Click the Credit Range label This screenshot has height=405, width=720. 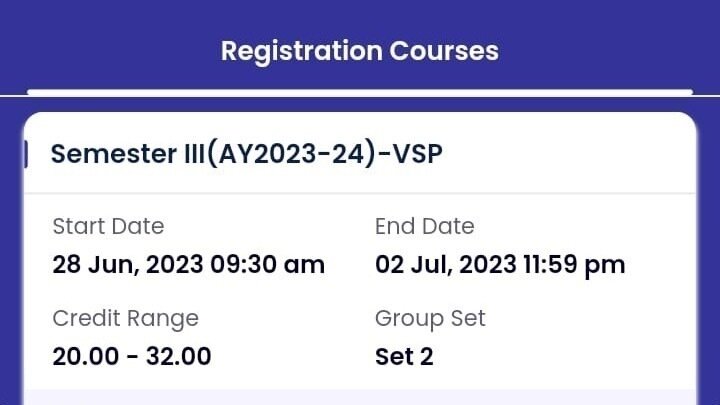pyautogui.click(x=125, y=319)
